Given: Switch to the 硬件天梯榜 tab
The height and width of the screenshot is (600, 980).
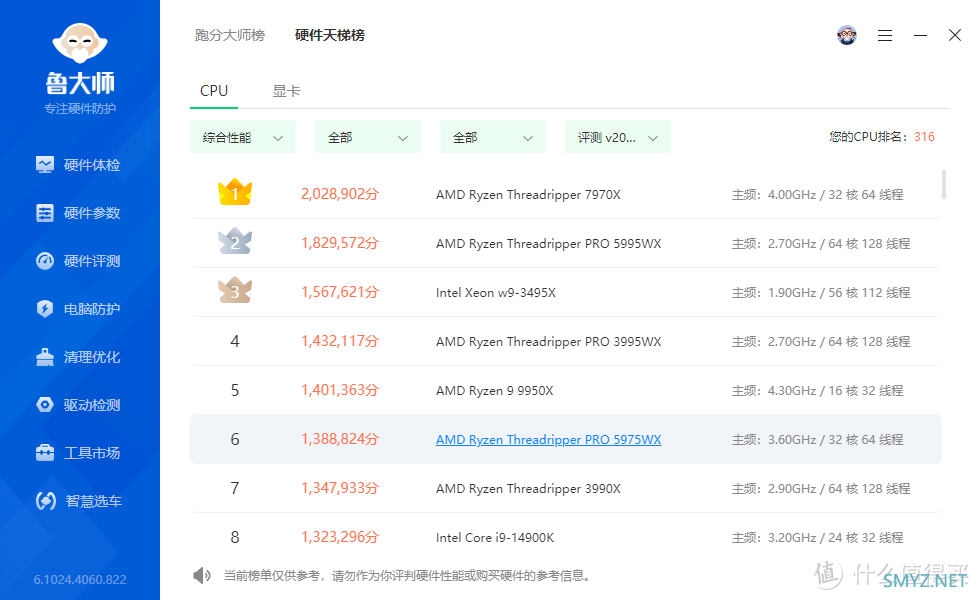Looking at the screenshot, I should (x=330, y=35).
